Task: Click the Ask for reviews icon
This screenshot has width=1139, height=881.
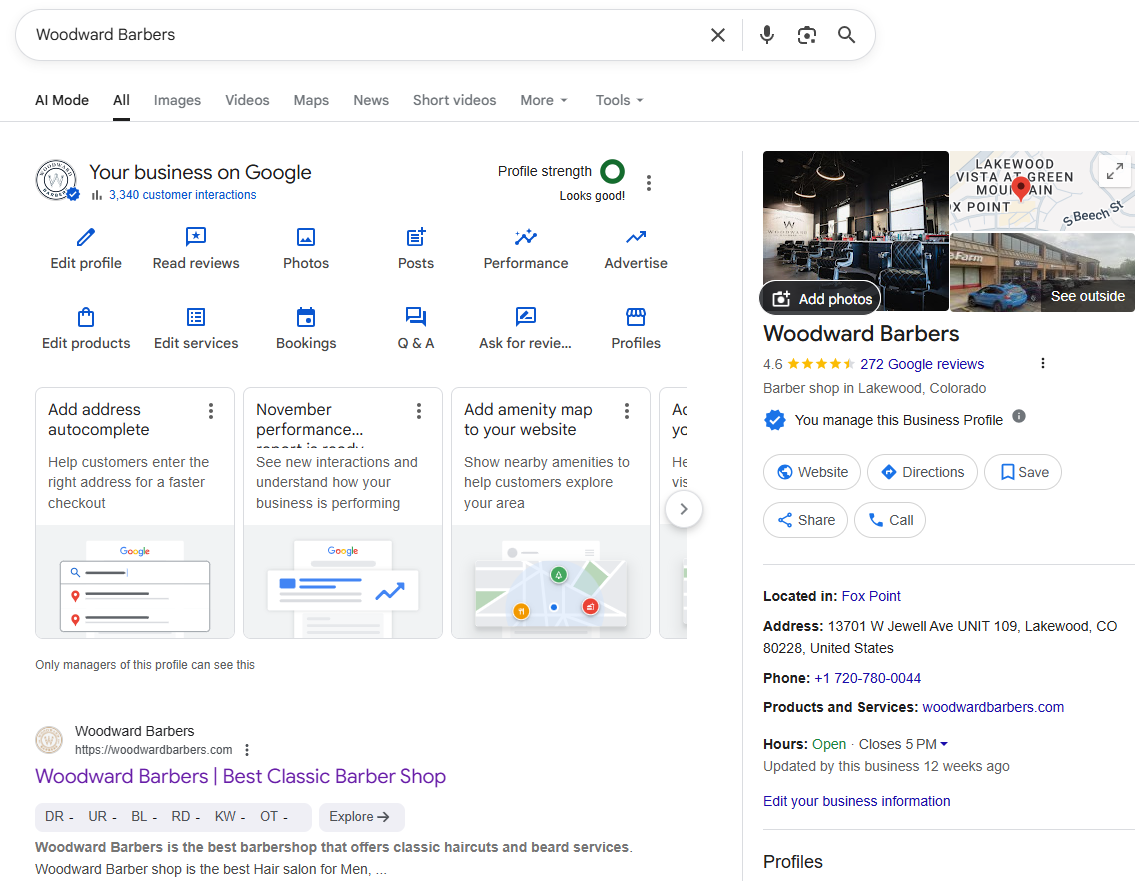Action: pyautogui.click(x=526, y=317)
